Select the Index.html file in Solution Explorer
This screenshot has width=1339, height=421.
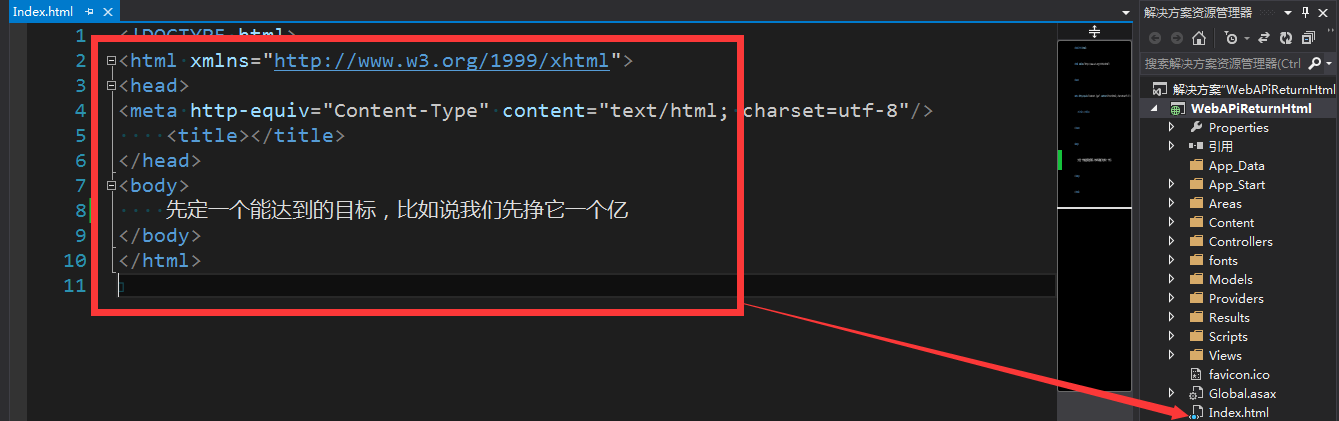pos(1238,412)
